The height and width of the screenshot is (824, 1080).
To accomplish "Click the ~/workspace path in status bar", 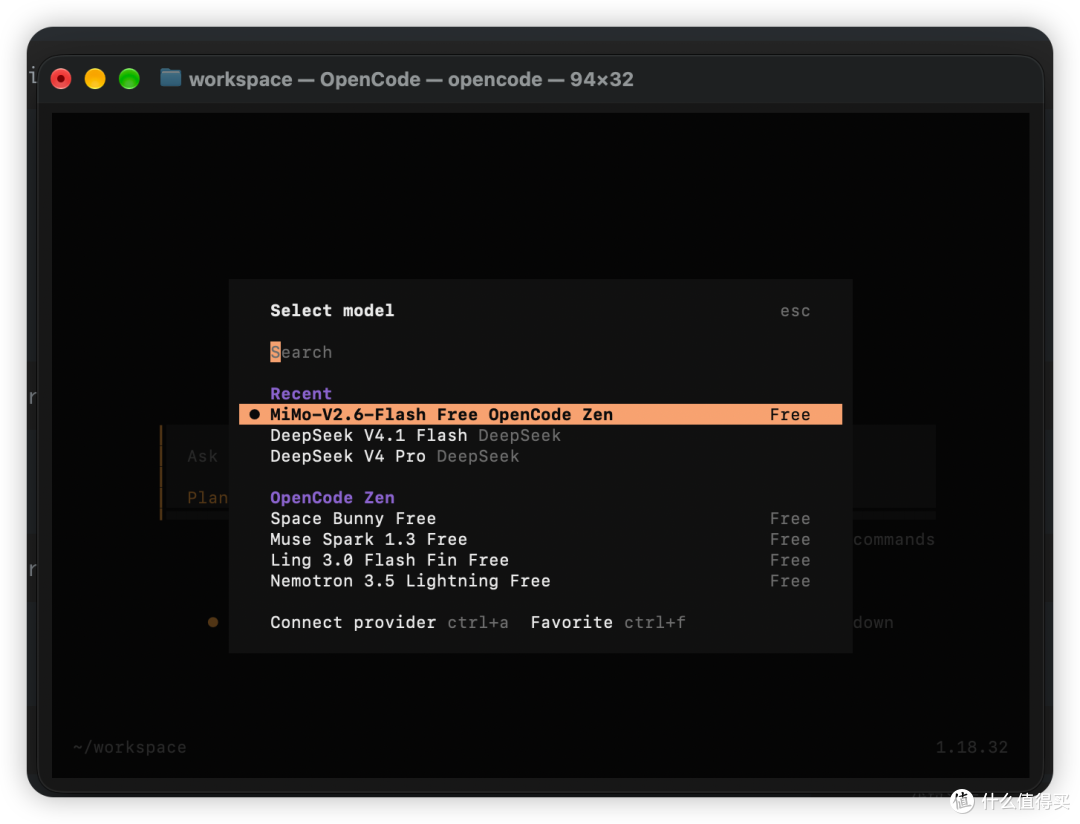I will [130, 747].
